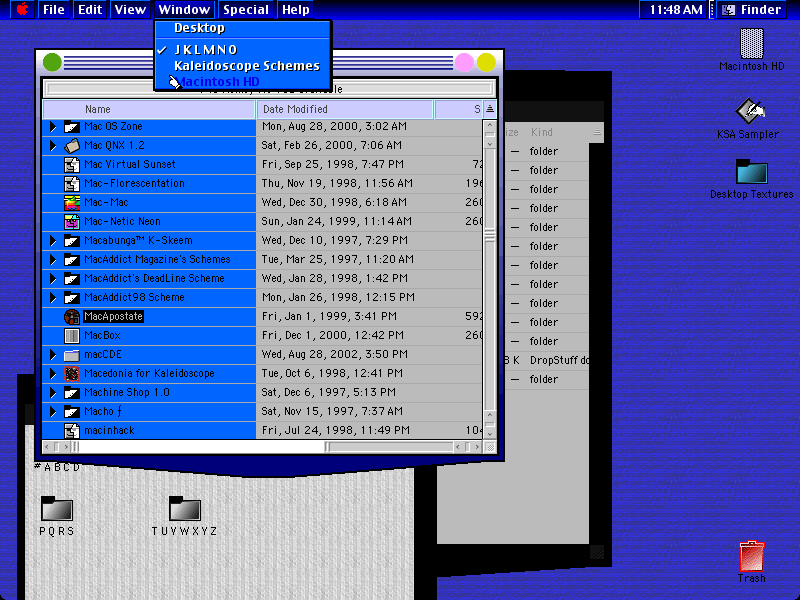The image size is (800, 600).
Task: Open the Apple menu icon
Action: click(22, 9)
